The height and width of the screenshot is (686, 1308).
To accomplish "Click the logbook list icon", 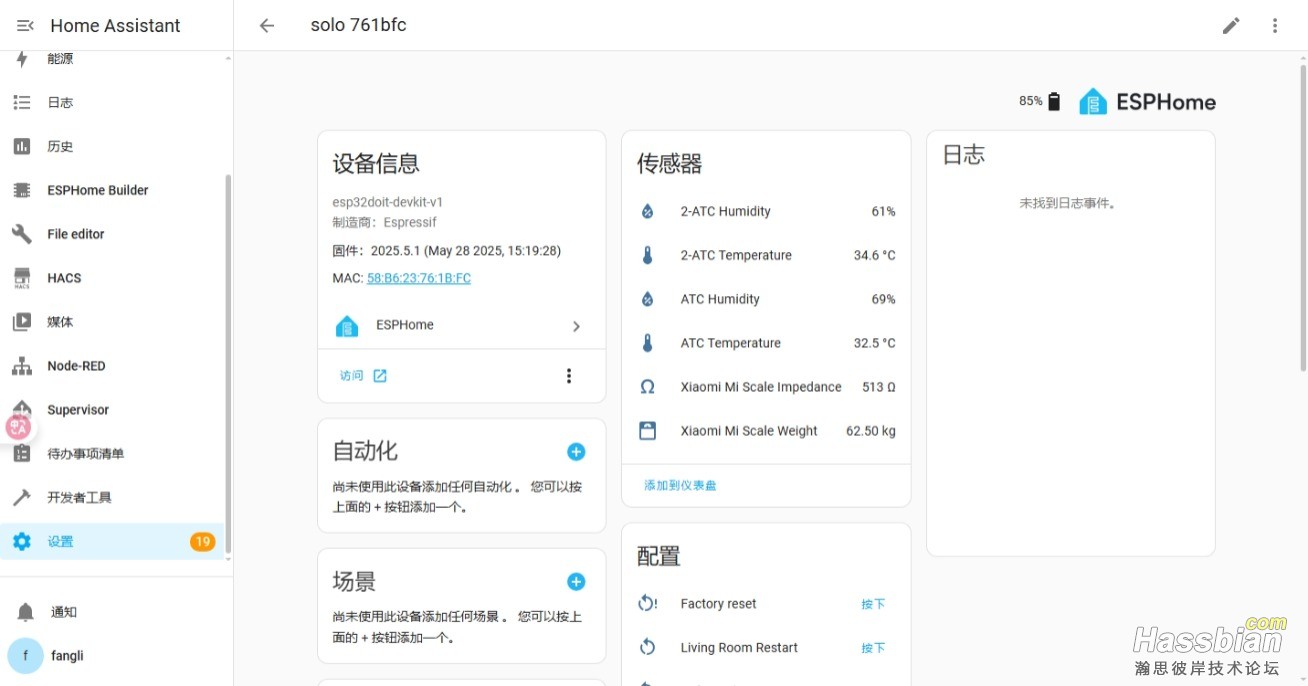I will (22, 102).
